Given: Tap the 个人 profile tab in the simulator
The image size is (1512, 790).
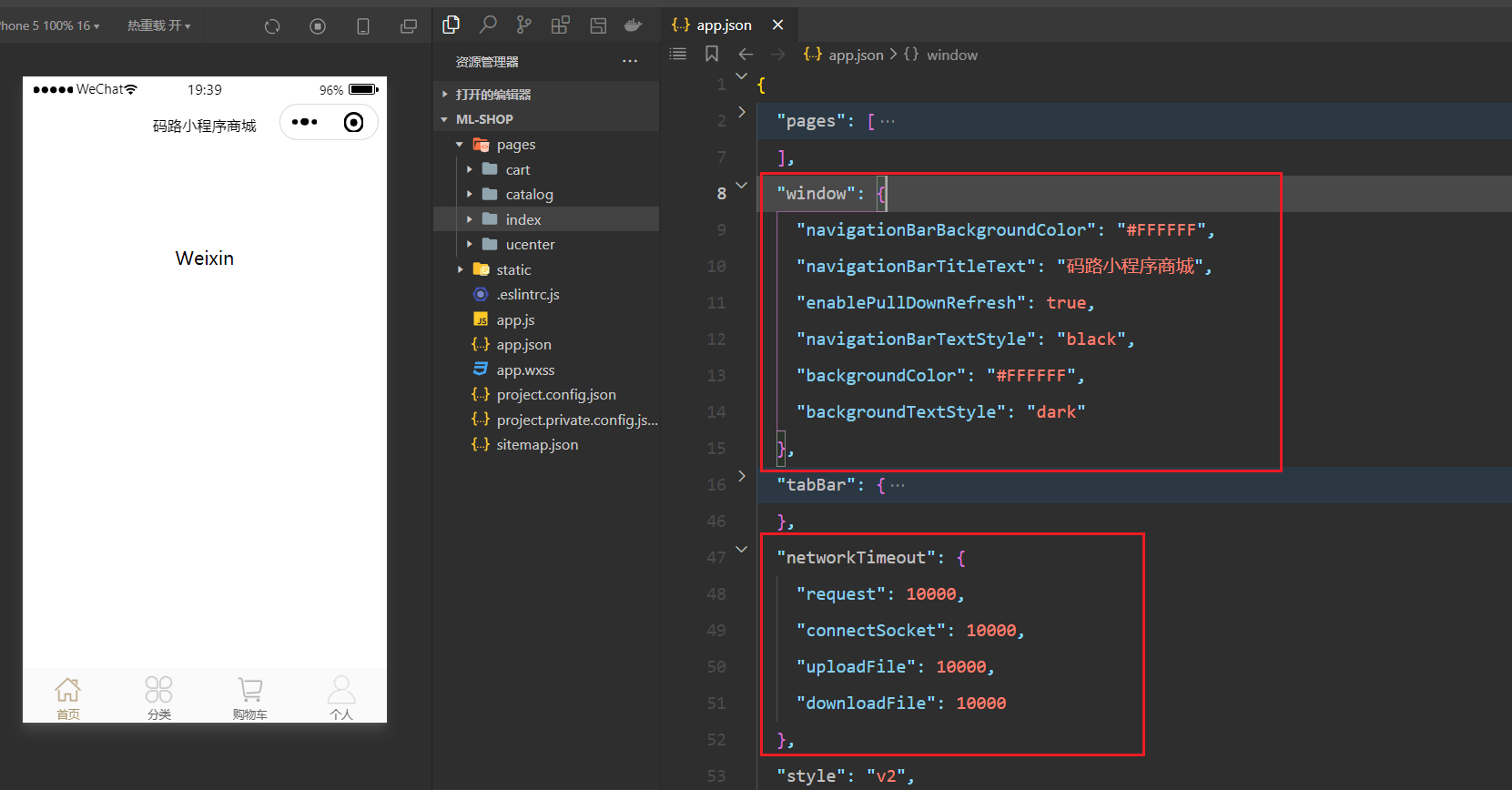Looking at the screenshot, I should [x=341, y=698].
